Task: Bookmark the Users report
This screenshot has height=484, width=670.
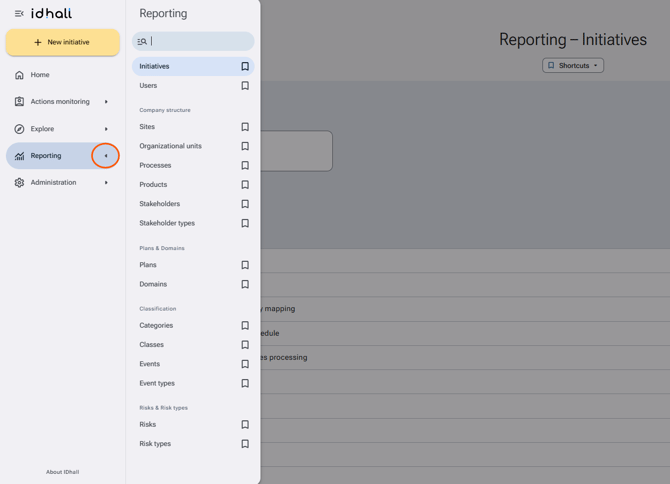Action: (245, 86)
